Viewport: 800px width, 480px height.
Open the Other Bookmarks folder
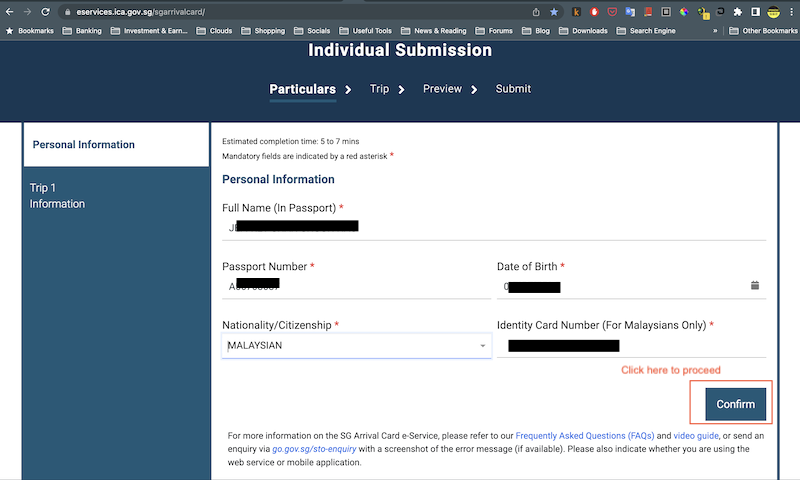[763, 31]
